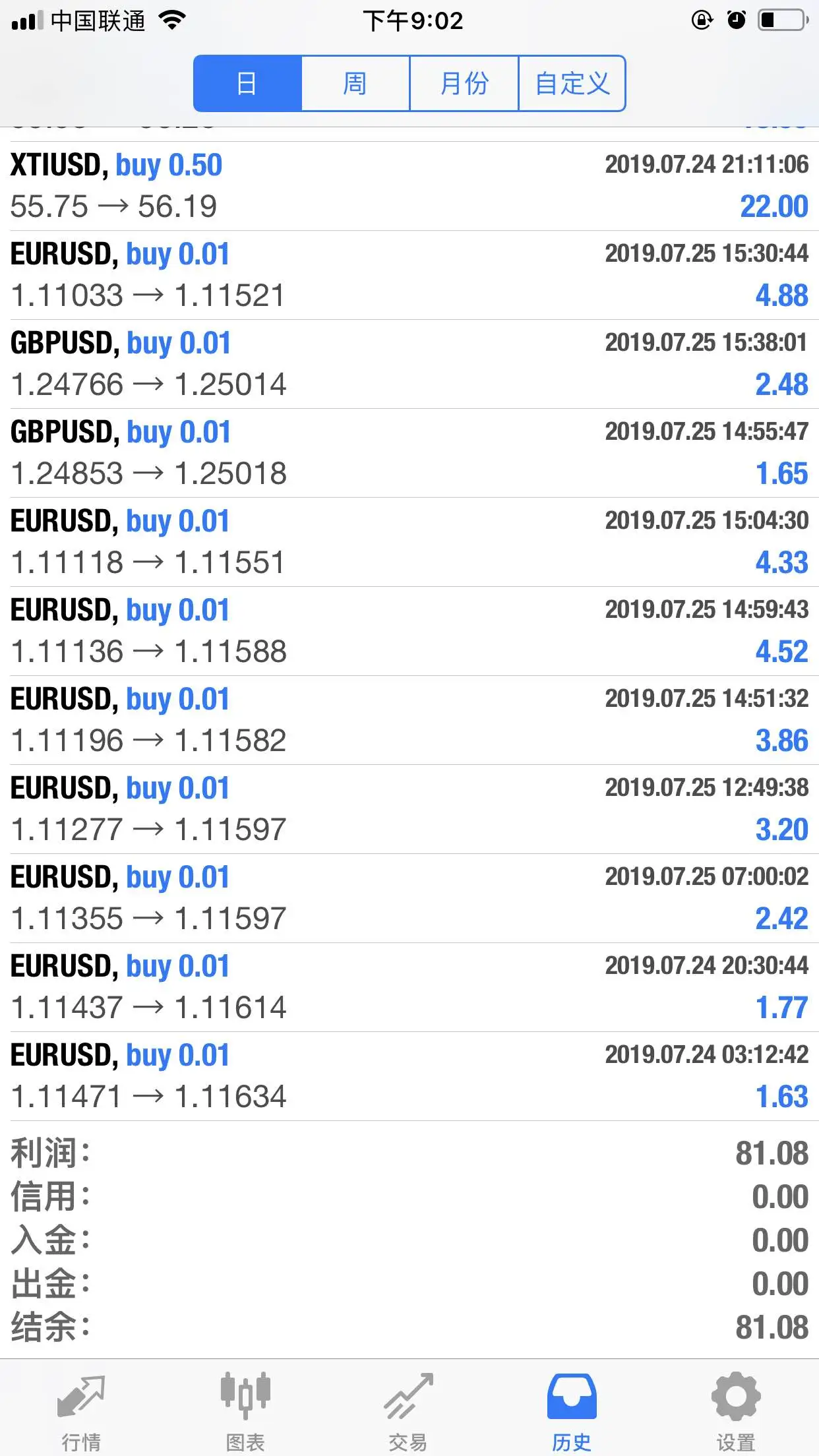Open the 行情 quotes icon
This screenshot has width=819, height=1456.
[x=81, y=1397]
